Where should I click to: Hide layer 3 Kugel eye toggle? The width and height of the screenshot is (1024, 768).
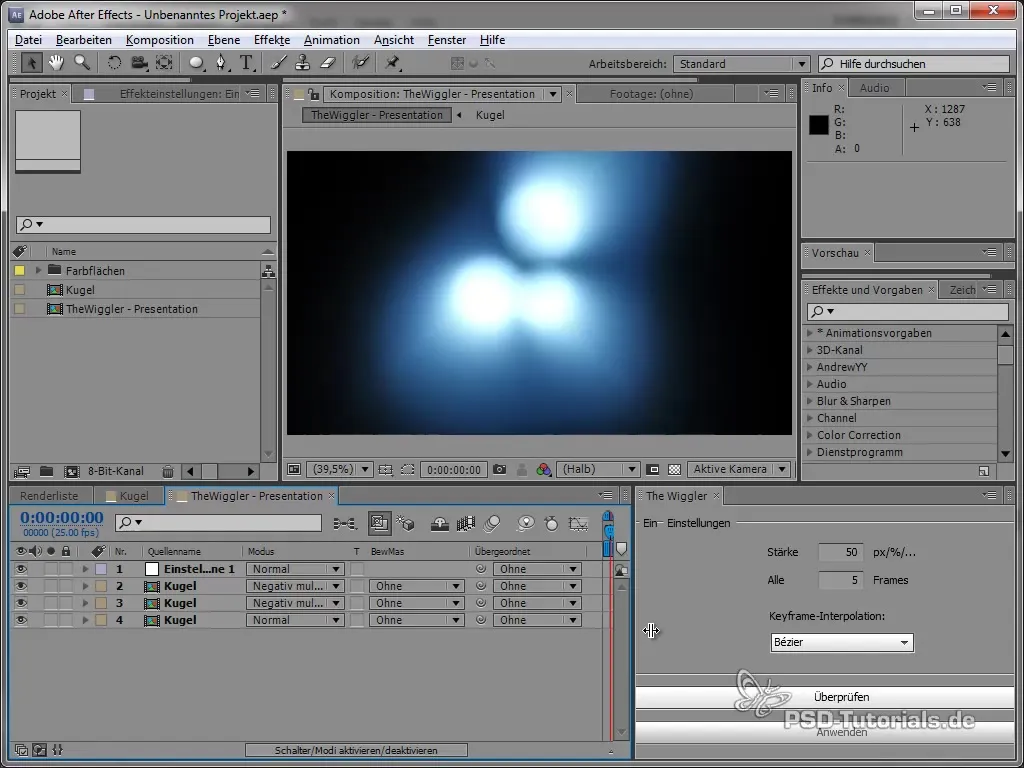(21, 603)
